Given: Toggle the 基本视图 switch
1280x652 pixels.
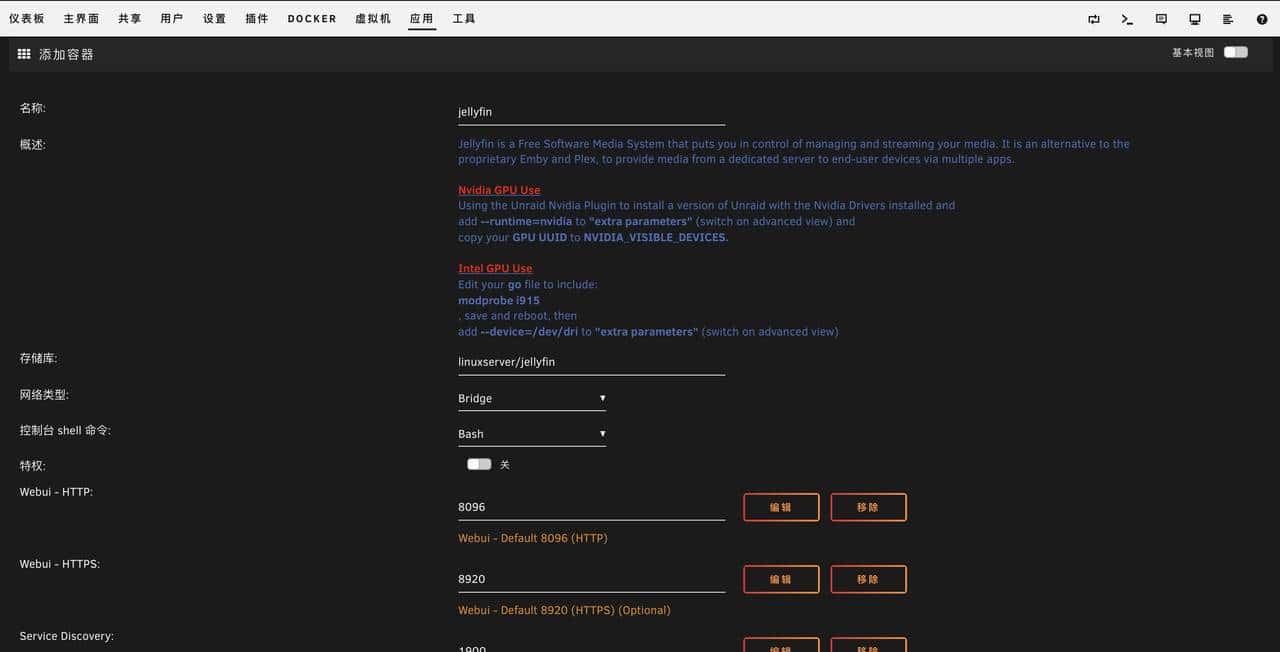Looking at the screenshot, I should pos(1235,51).
